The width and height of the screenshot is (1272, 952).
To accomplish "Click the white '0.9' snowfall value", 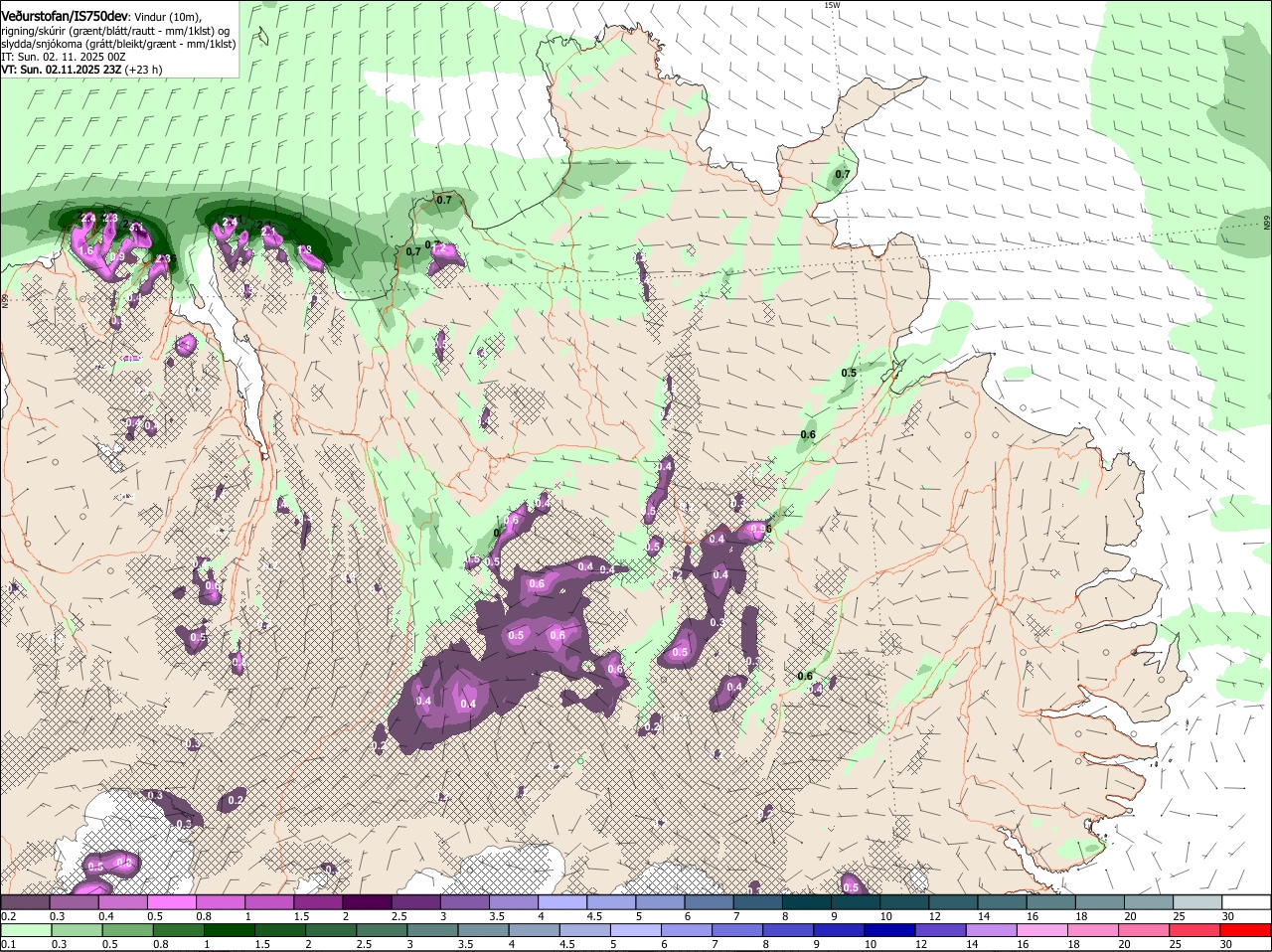I will click(x=117, y=256).
